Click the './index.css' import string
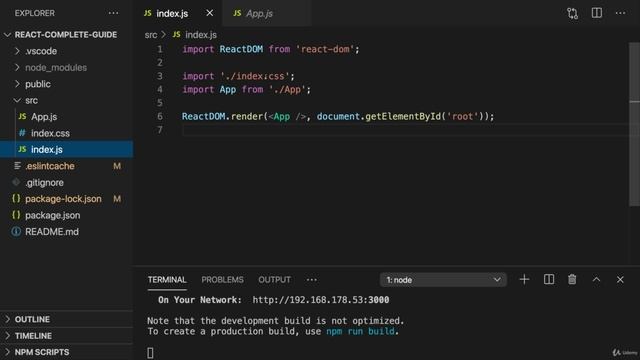Viewport: 640px width, 360px height. pyautogui.click(x=255, y=76)
